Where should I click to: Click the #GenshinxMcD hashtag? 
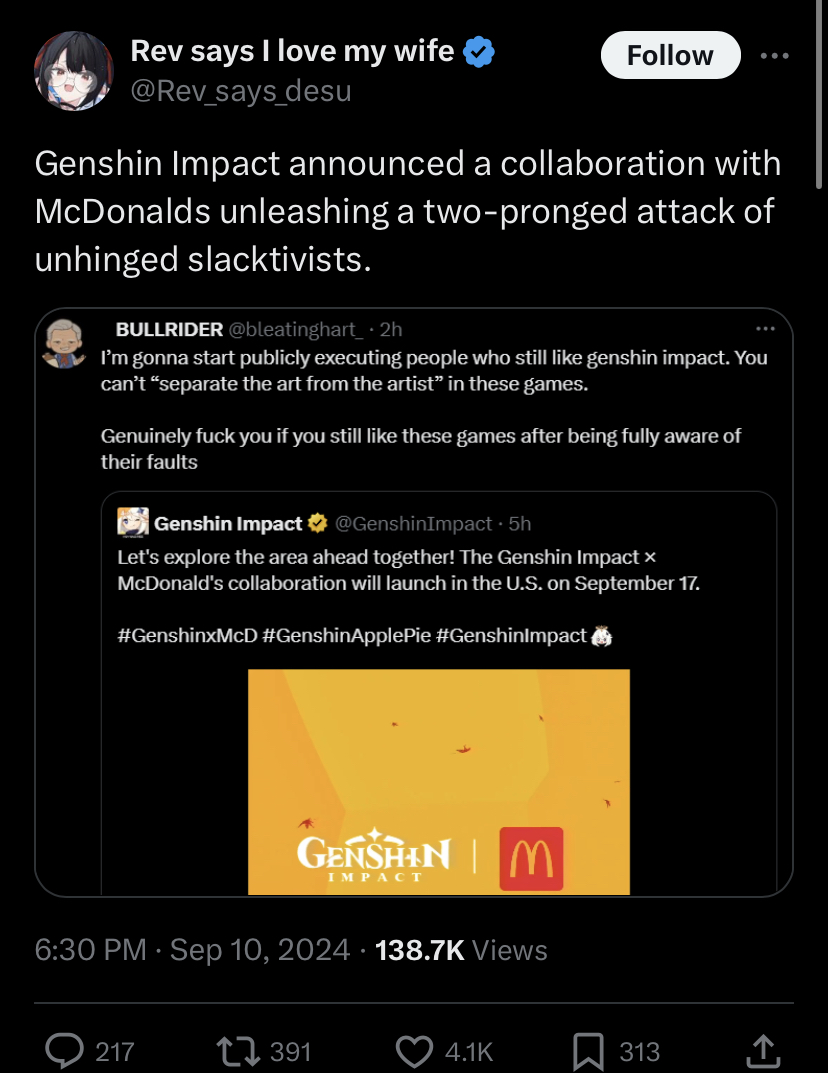click(x=188, y=635)
